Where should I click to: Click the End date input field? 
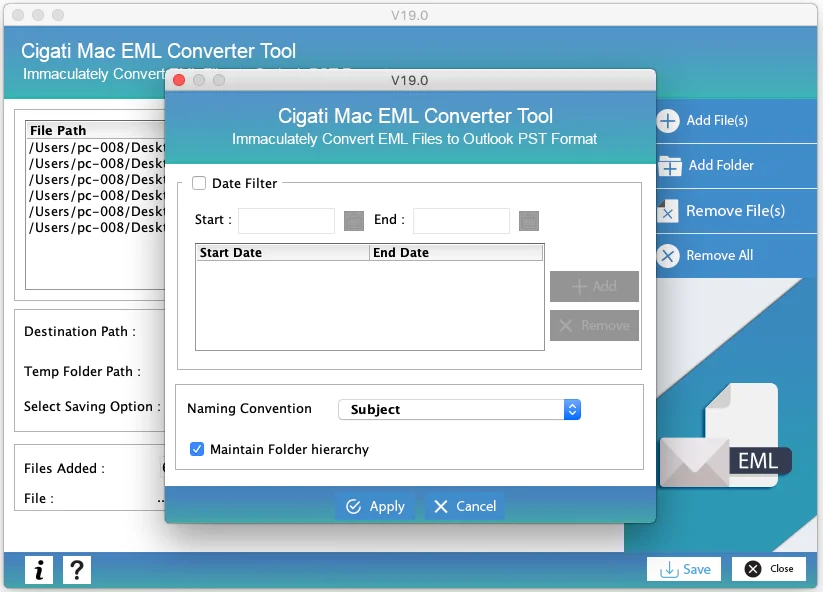click(461, 221)
